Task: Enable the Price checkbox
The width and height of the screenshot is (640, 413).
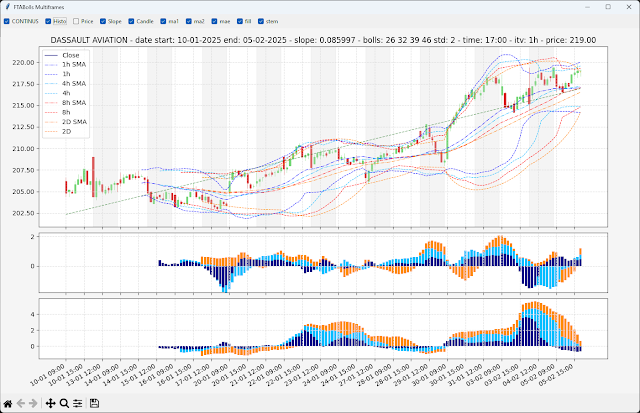Action: coord(75,20)
